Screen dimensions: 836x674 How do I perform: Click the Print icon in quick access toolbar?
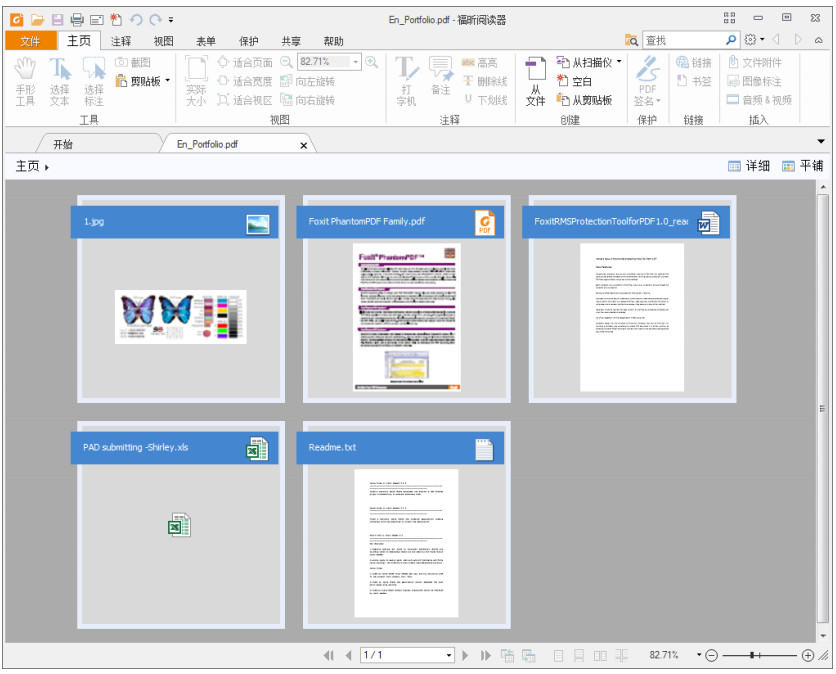77,19
